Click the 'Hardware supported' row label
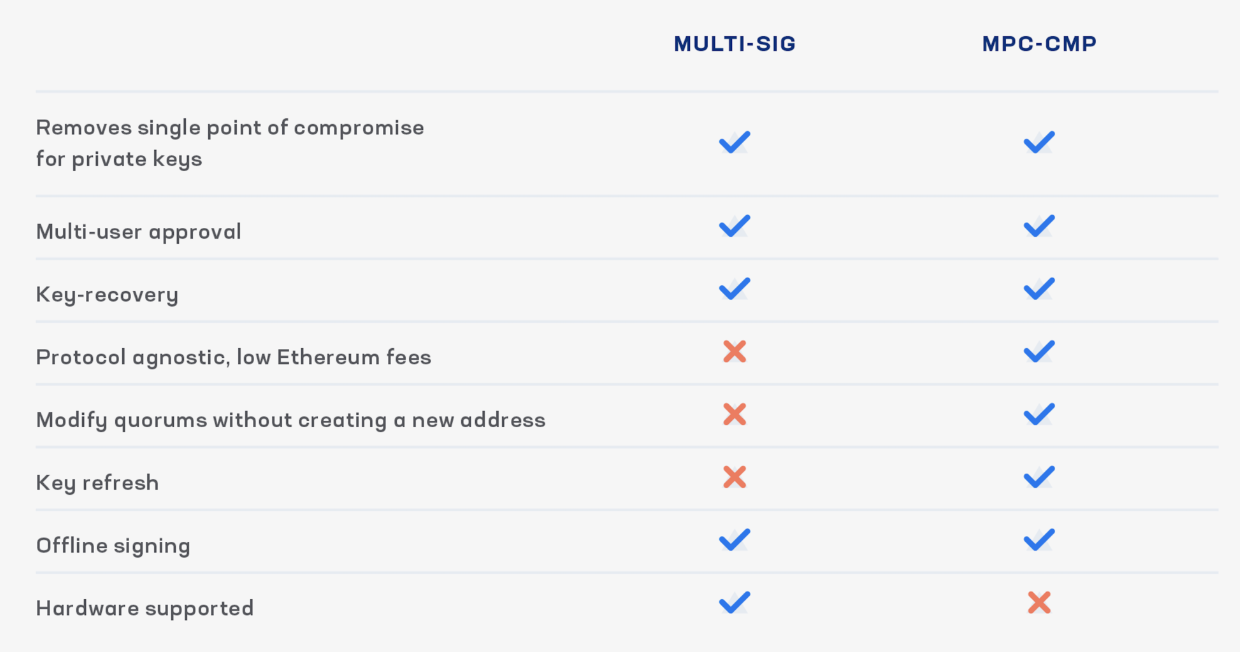This screenshot has width=1240, height=652. (x=145, y=608)
